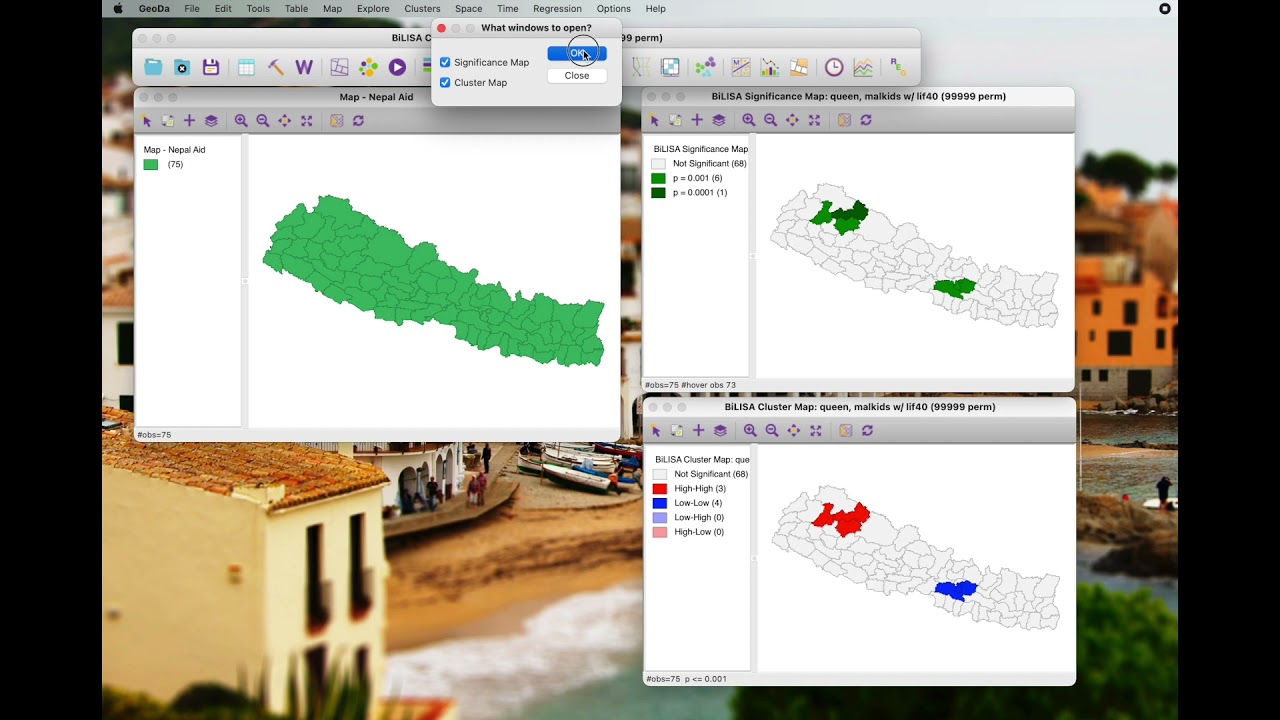Image resolution: width=1280 pixels, height=720 pixels.
Task: Open the cluster map icon in main toolbar
Action: point(799,67)
